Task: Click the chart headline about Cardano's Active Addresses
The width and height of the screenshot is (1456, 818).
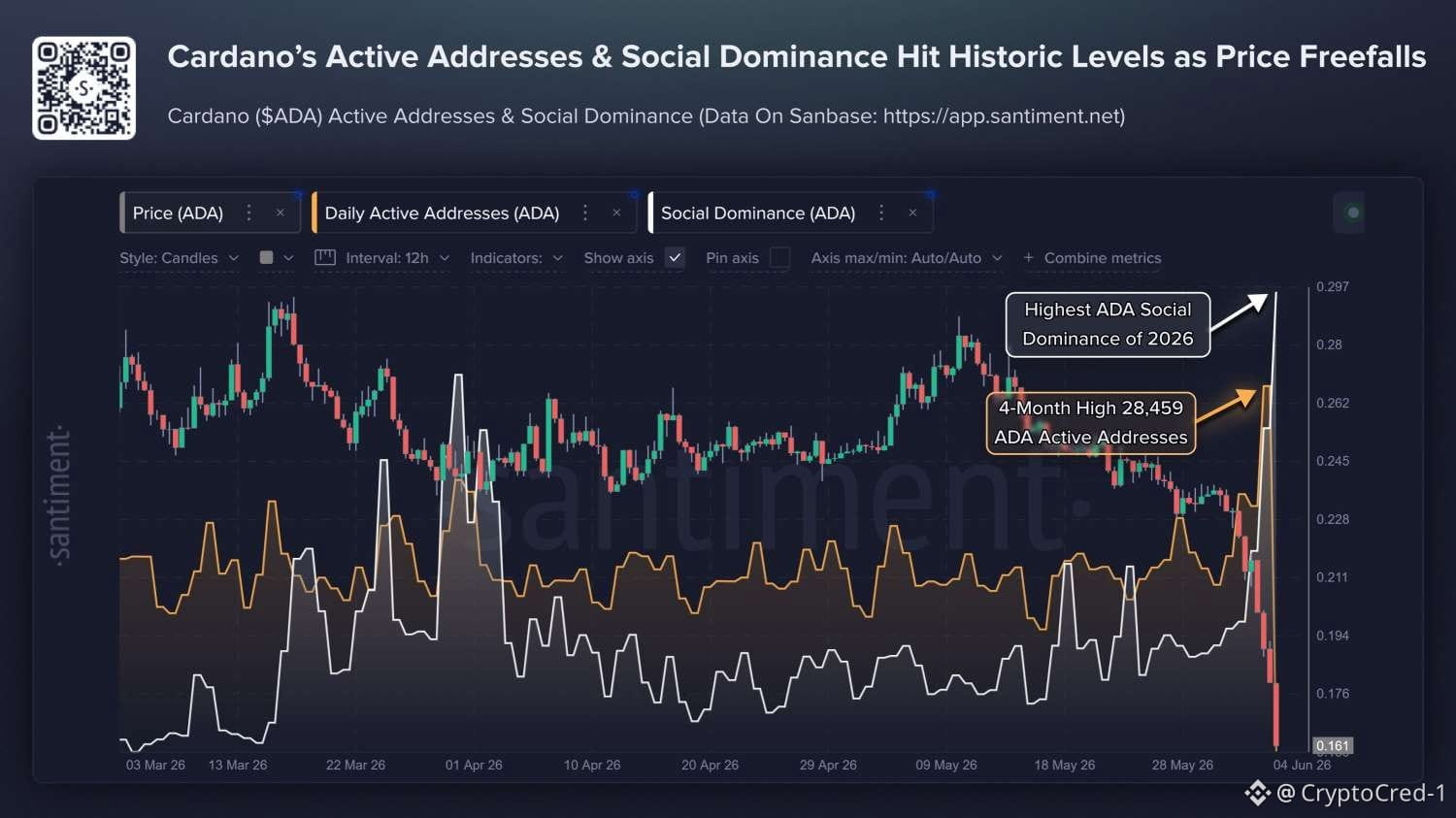Action: [x=797, y=56]
